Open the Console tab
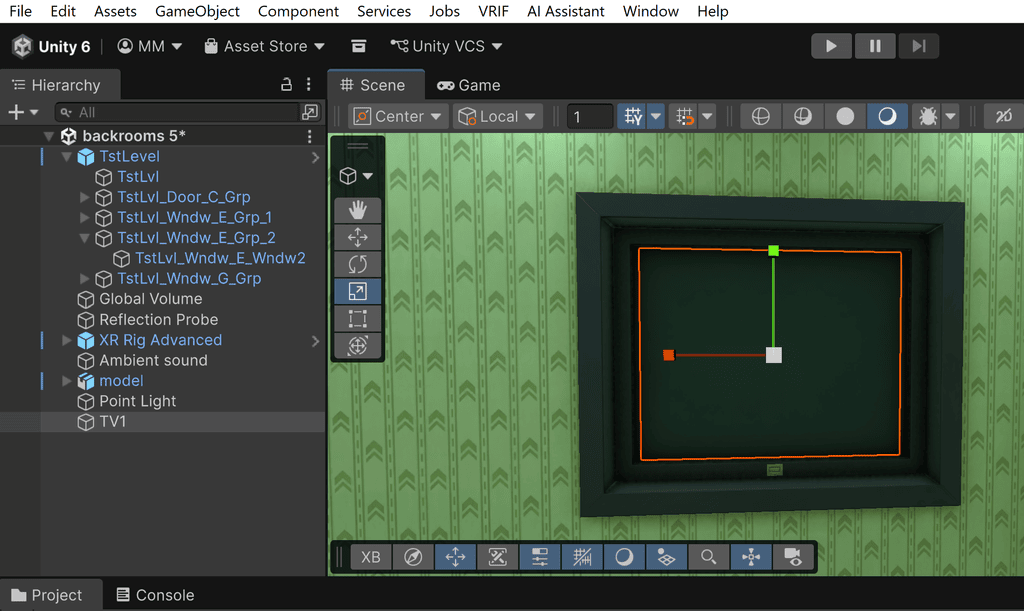The width and height of the screenshot is (1024, 611). 155,595
